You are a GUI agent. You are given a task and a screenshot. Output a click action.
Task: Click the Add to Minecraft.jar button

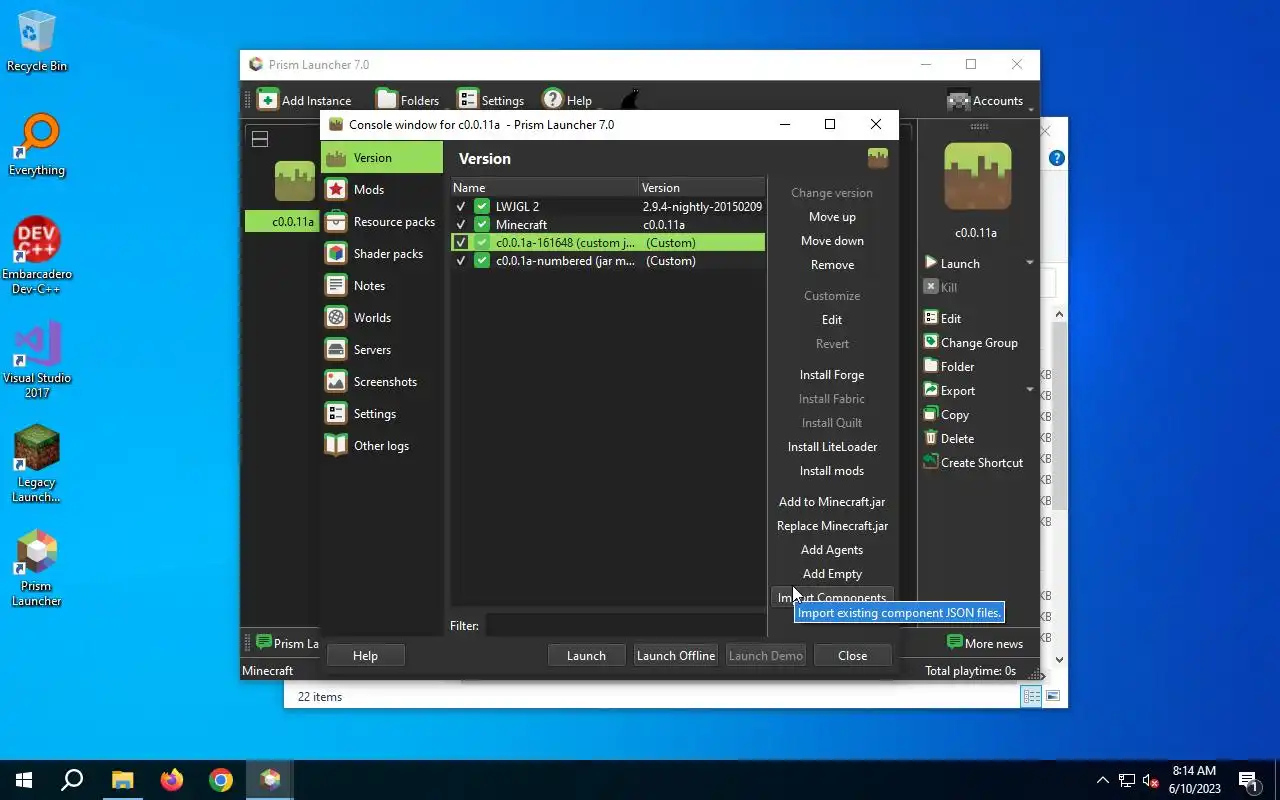click(x=832, y=502)
